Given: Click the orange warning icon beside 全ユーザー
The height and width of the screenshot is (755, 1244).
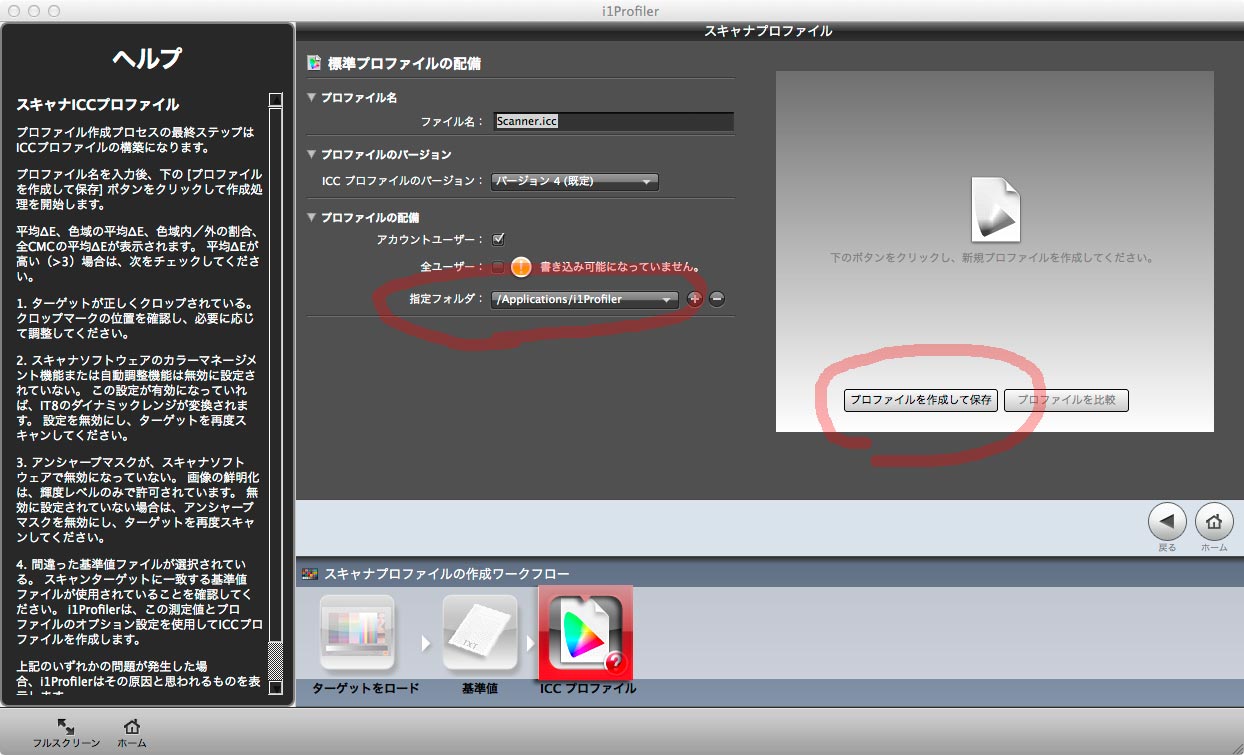Looking at the screenshot, I should [x=521, y=267].
